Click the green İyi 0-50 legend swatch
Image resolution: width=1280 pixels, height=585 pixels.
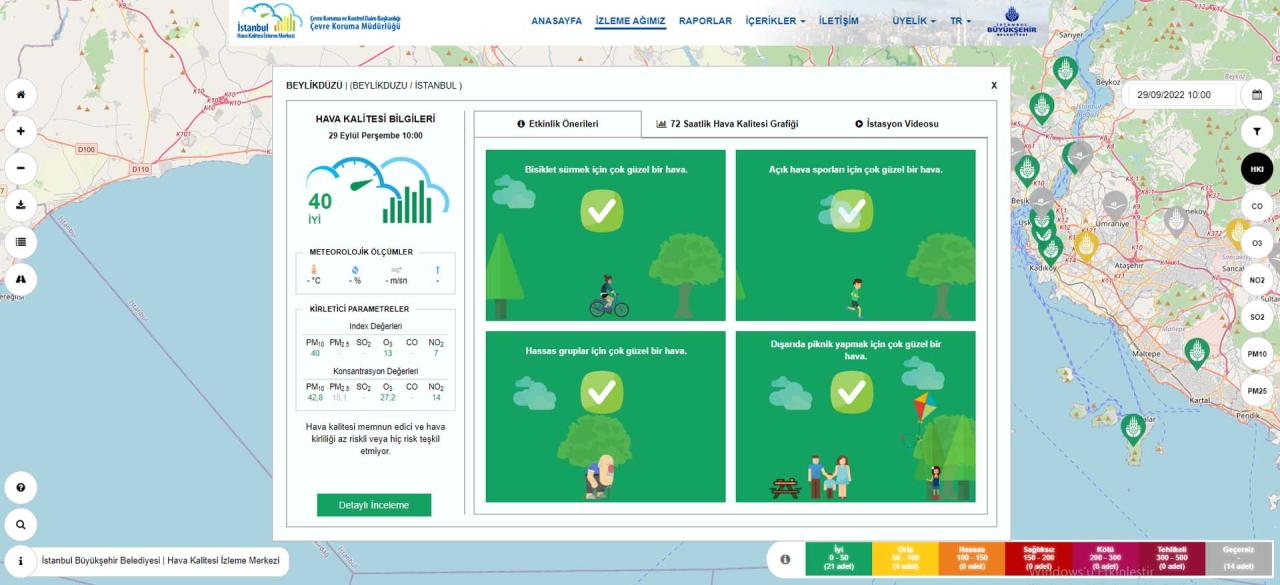pyautogui.click(x=838, y=559)
